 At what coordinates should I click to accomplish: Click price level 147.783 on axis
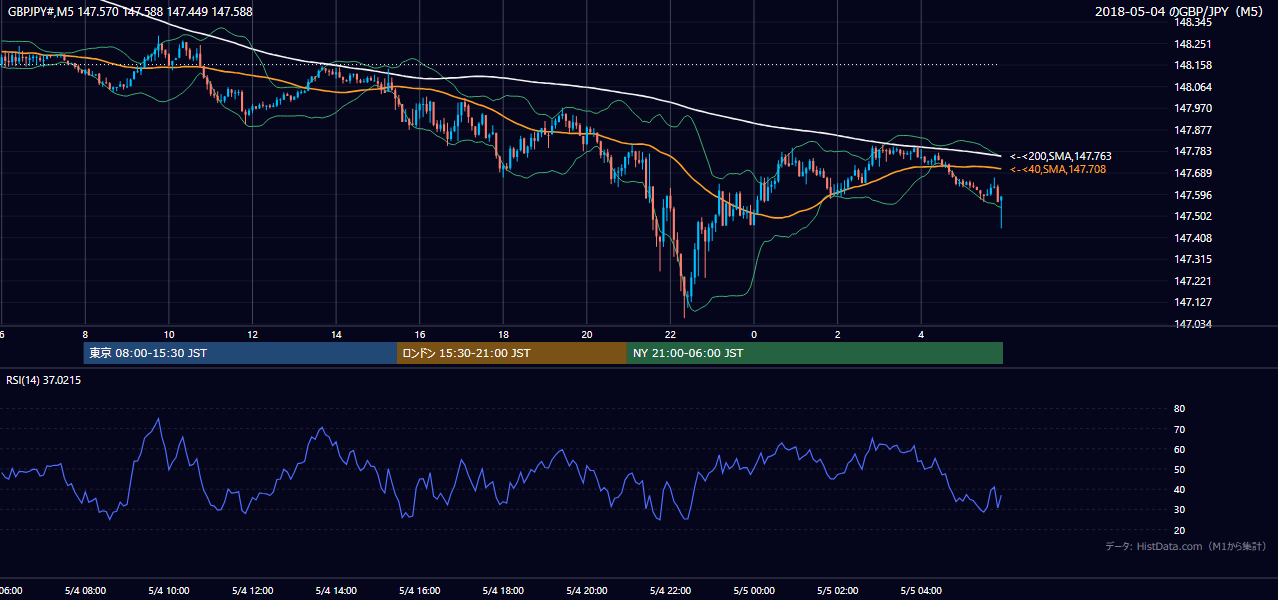(1192, 151)
